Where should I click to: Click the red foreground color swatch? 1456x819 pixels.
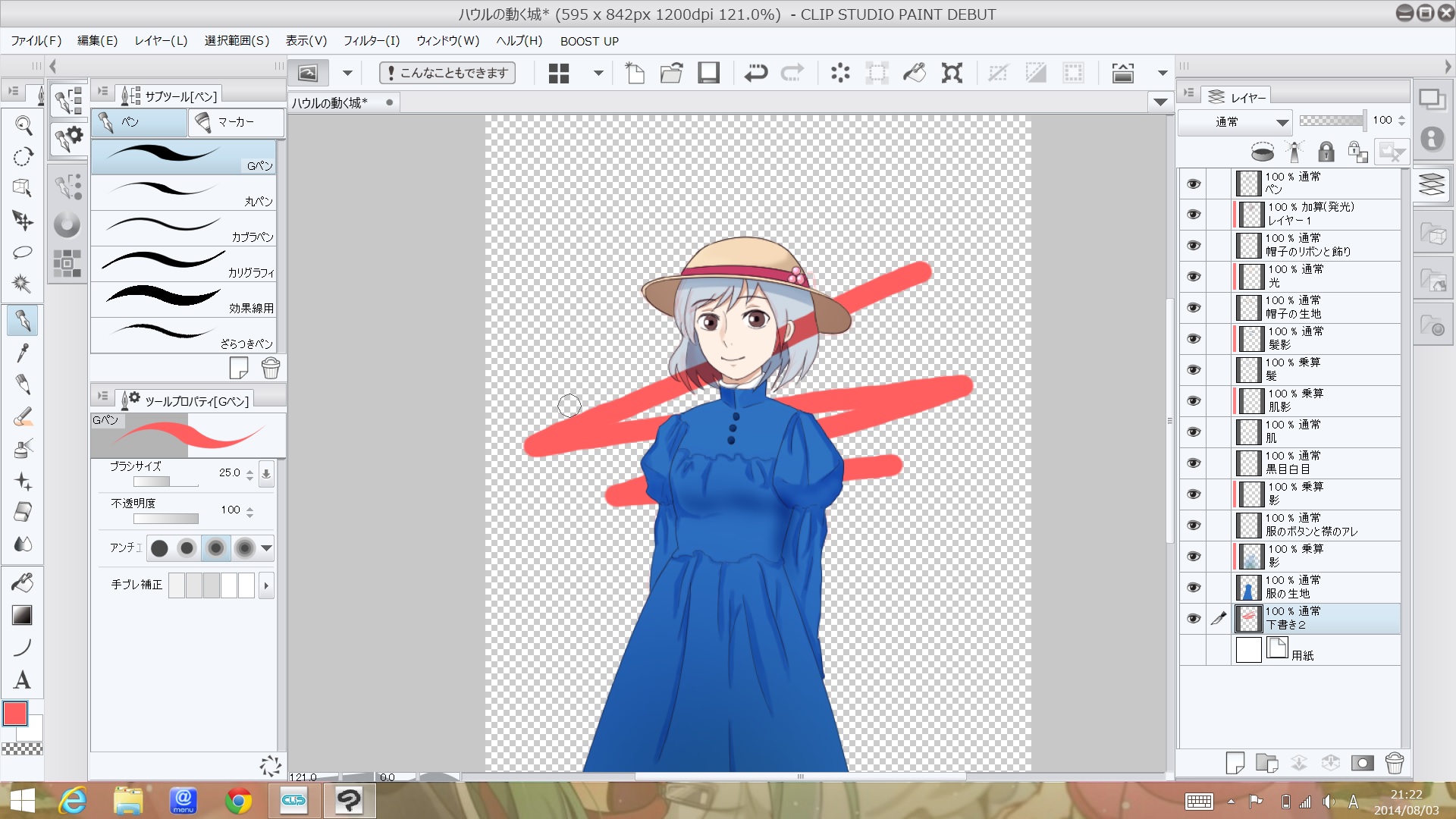(15, 714)
